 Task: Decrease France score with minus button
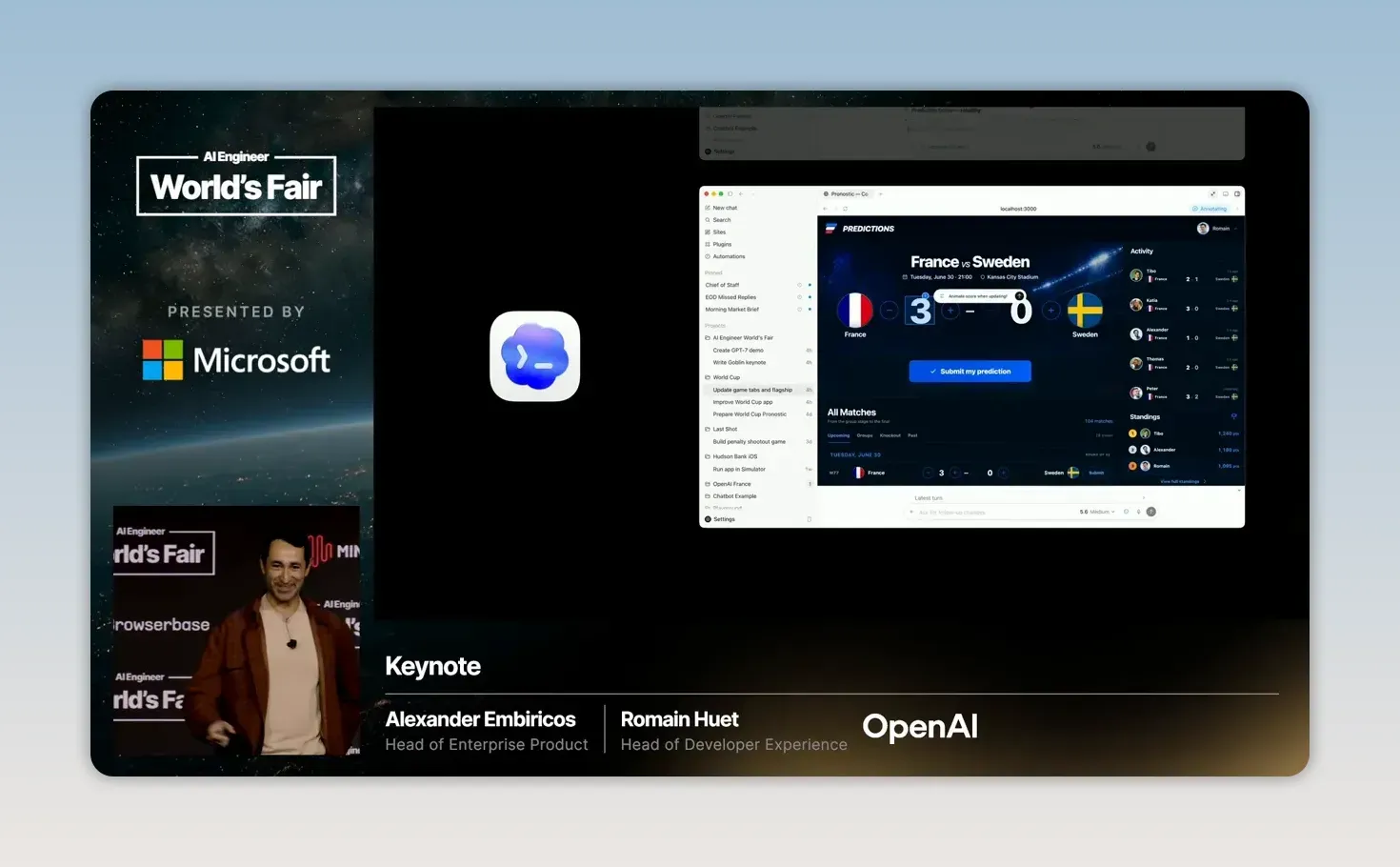[x=889, y=311]
